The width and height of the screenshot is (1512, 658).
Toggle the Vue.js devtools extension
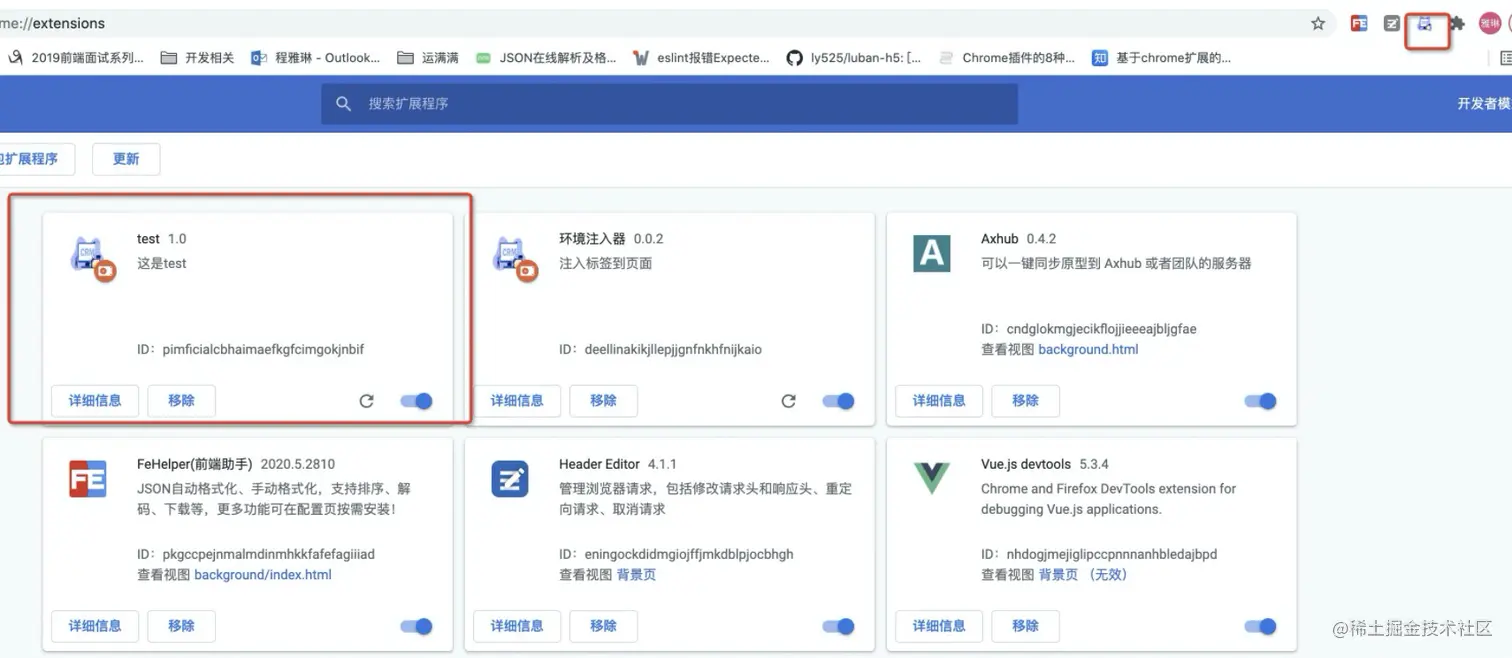[1261, 626]
